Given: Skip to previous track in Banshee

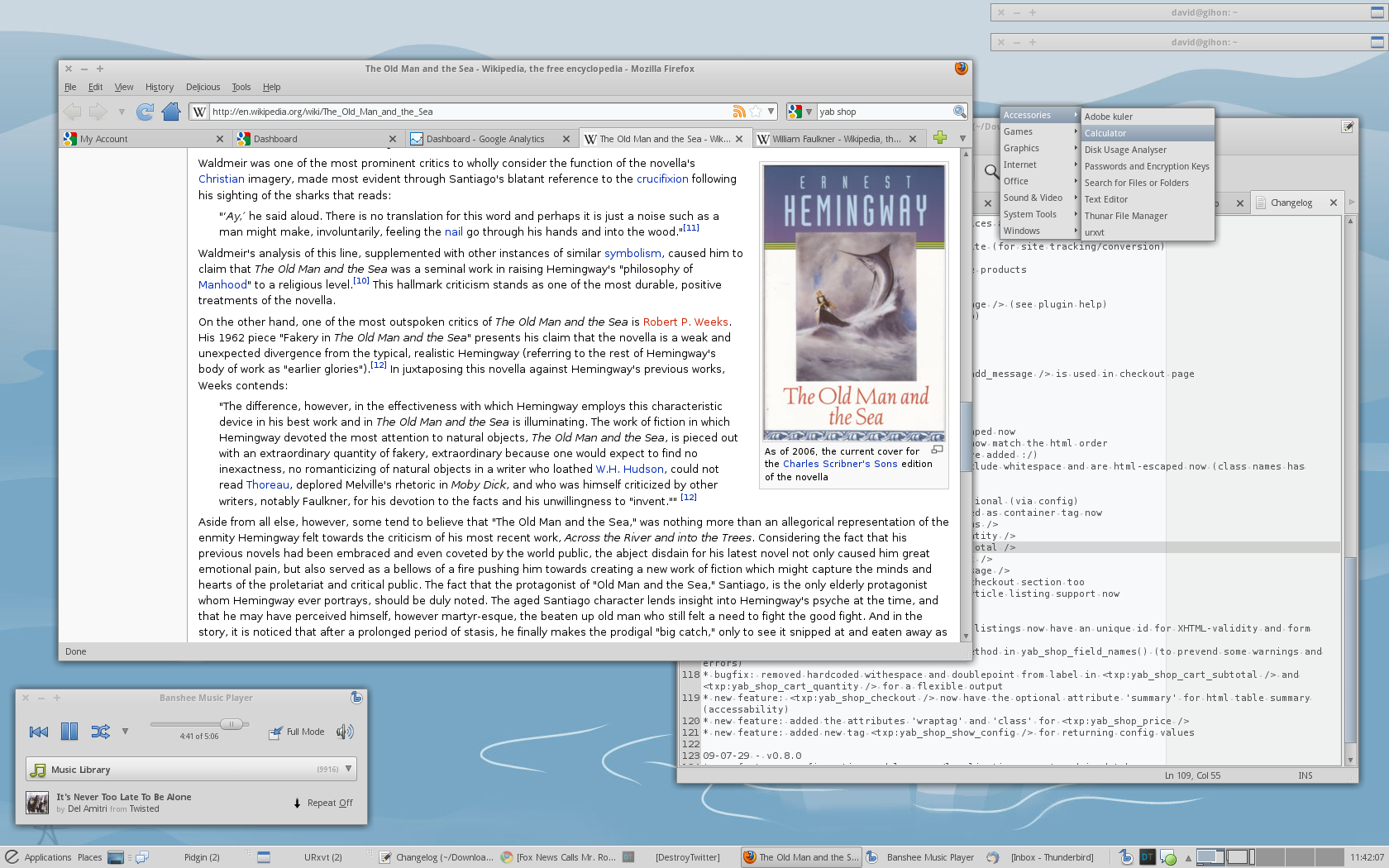Looking at the screenshot, I should coord(39,732).
